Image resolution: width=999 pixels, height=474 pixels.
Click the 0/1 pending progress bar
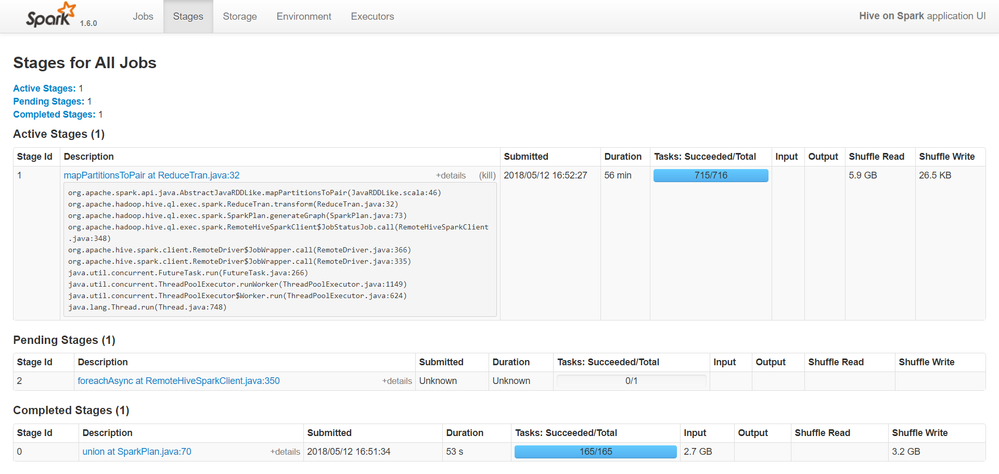[631, 381]
